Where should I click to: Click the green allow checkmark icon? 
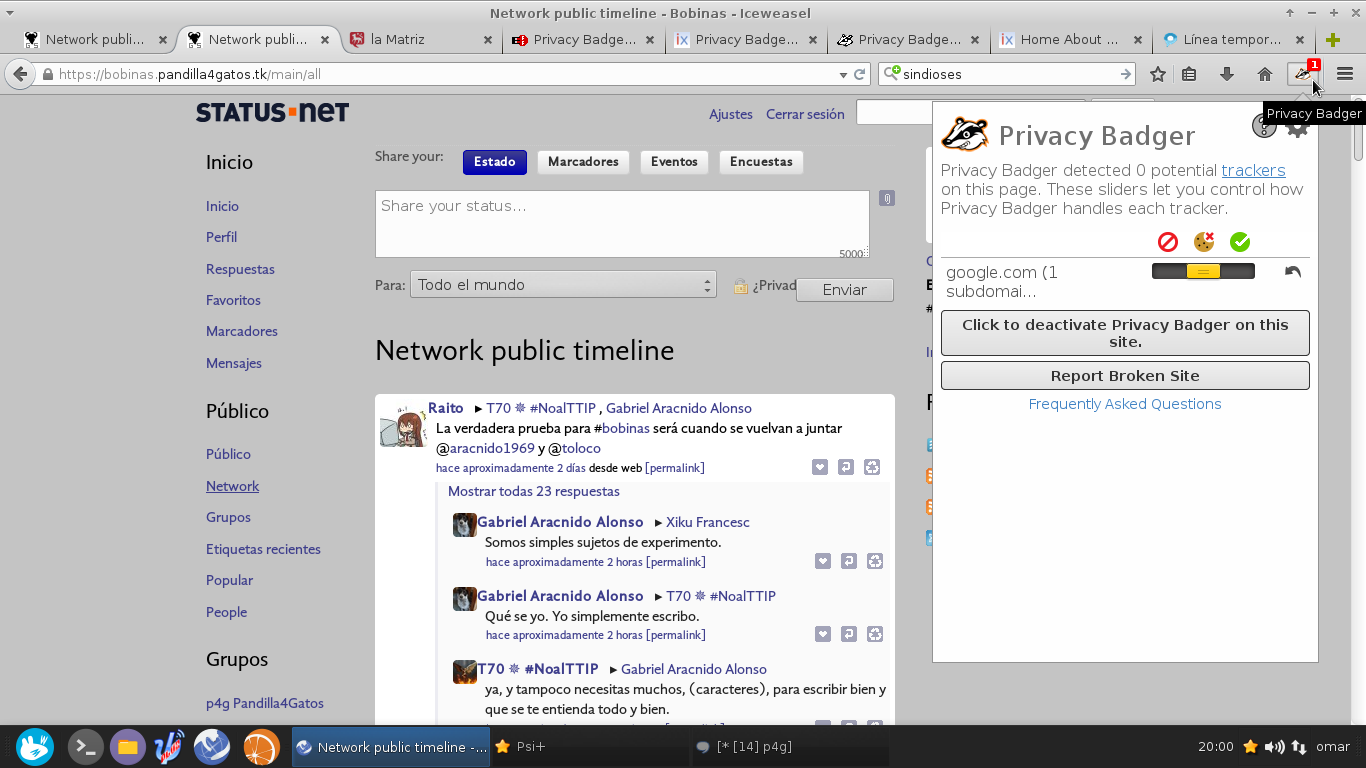coord(1240,242)
